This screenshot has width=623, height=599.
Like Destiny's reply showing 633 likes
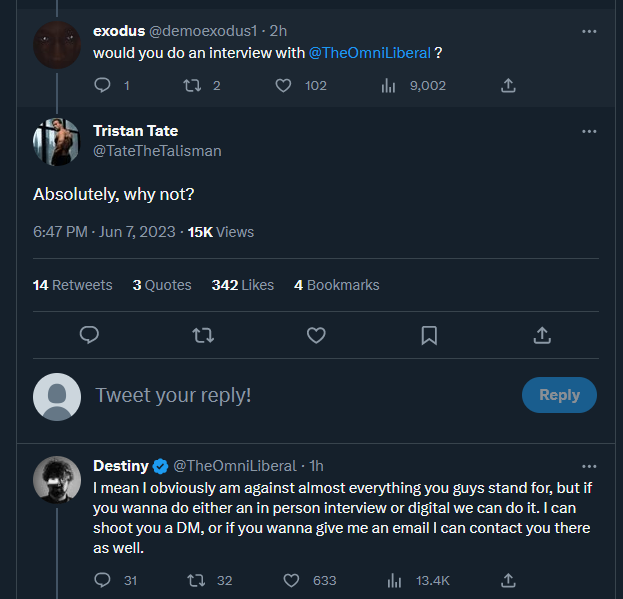click(291, 580)
